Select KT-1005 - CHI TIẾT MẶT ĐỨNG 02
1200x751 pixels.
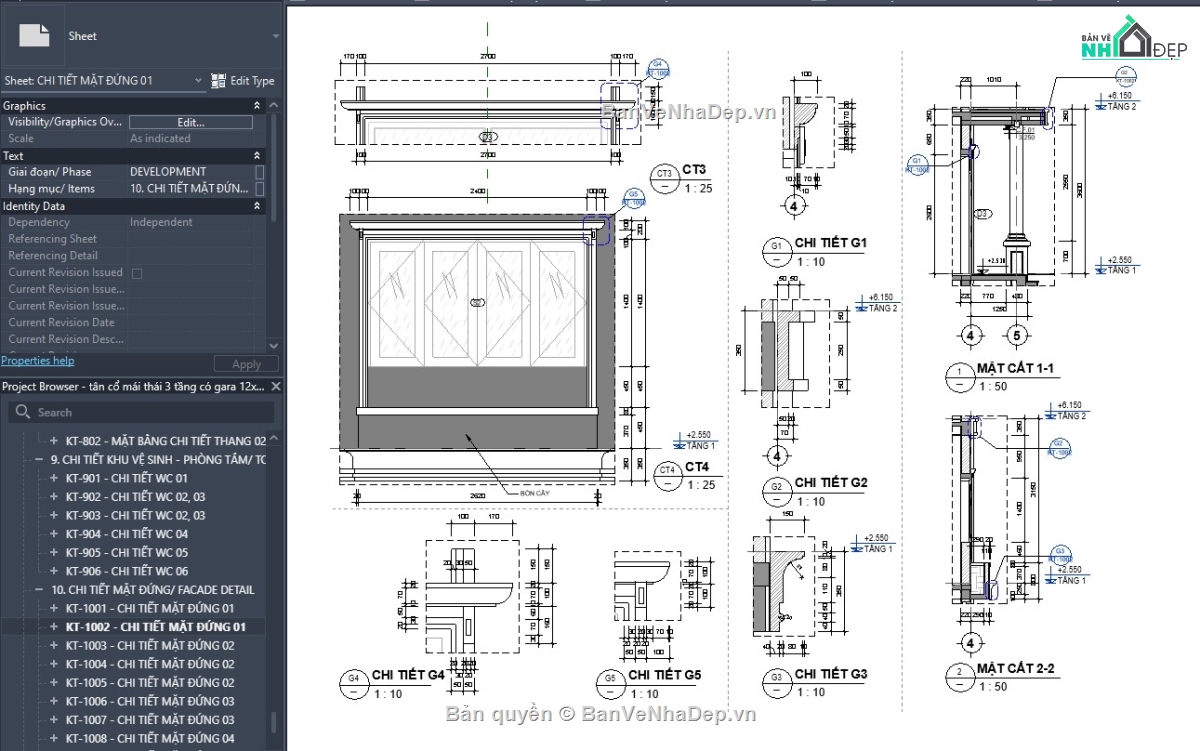tap(150, 683)
